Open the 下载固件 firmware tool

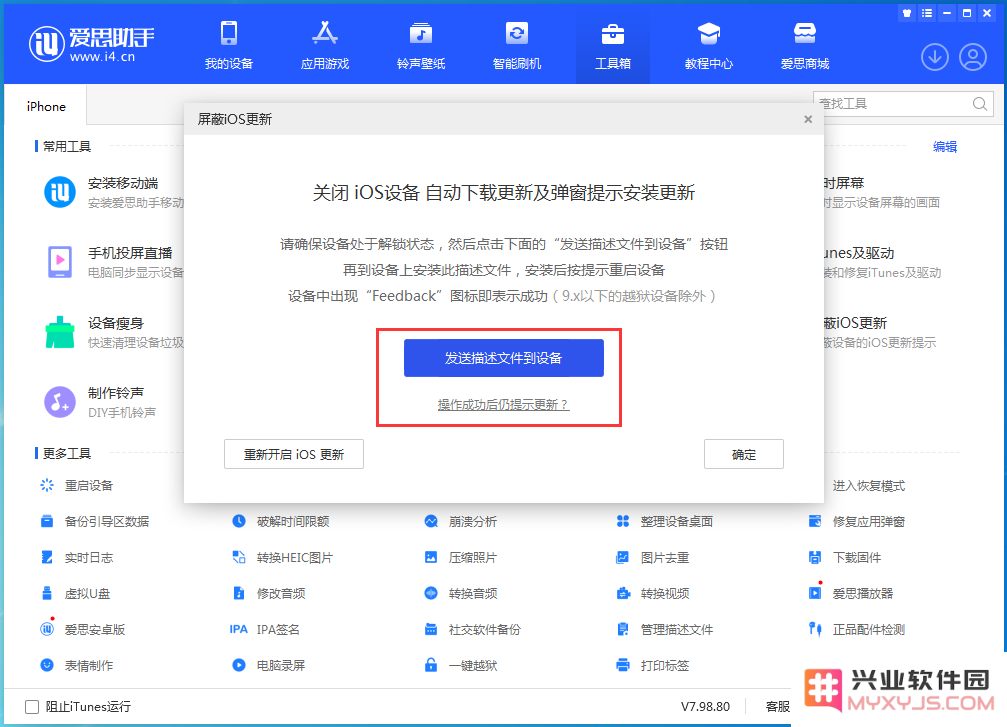(845, 557)
